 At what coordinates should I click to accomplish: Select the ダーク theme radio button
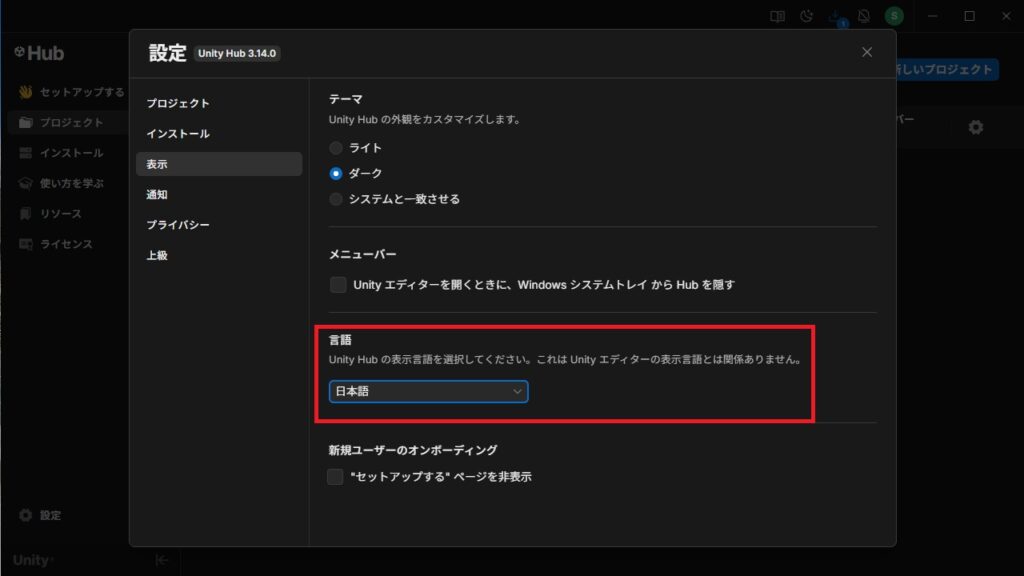336,174
